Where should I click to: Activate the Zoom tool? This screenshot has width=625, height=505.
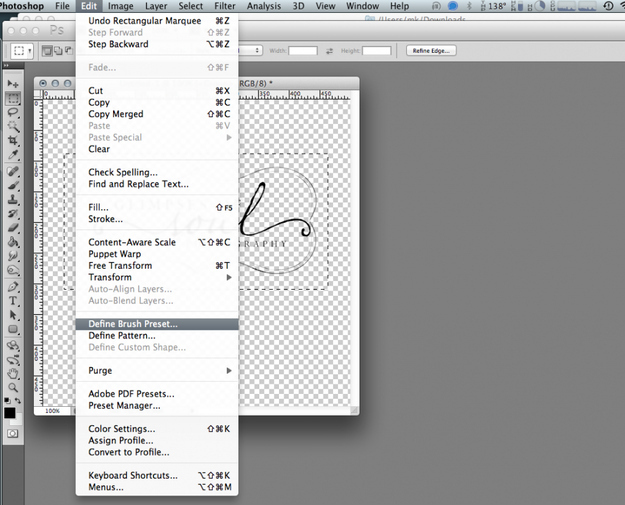(x=13, y=387)
